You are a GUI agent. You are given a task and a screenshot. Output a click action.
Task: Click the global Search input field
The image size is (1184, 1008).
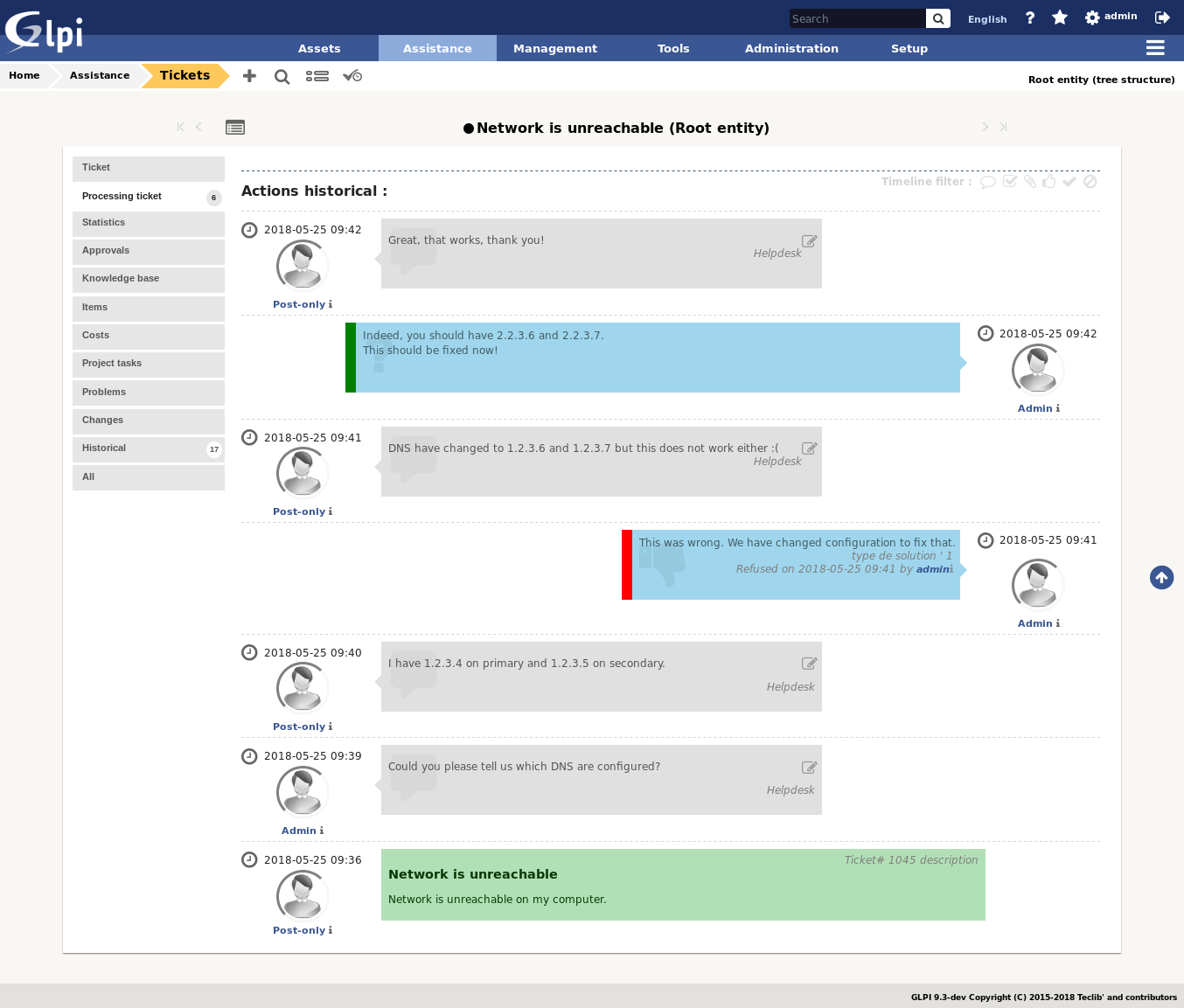tap(857, 18)
